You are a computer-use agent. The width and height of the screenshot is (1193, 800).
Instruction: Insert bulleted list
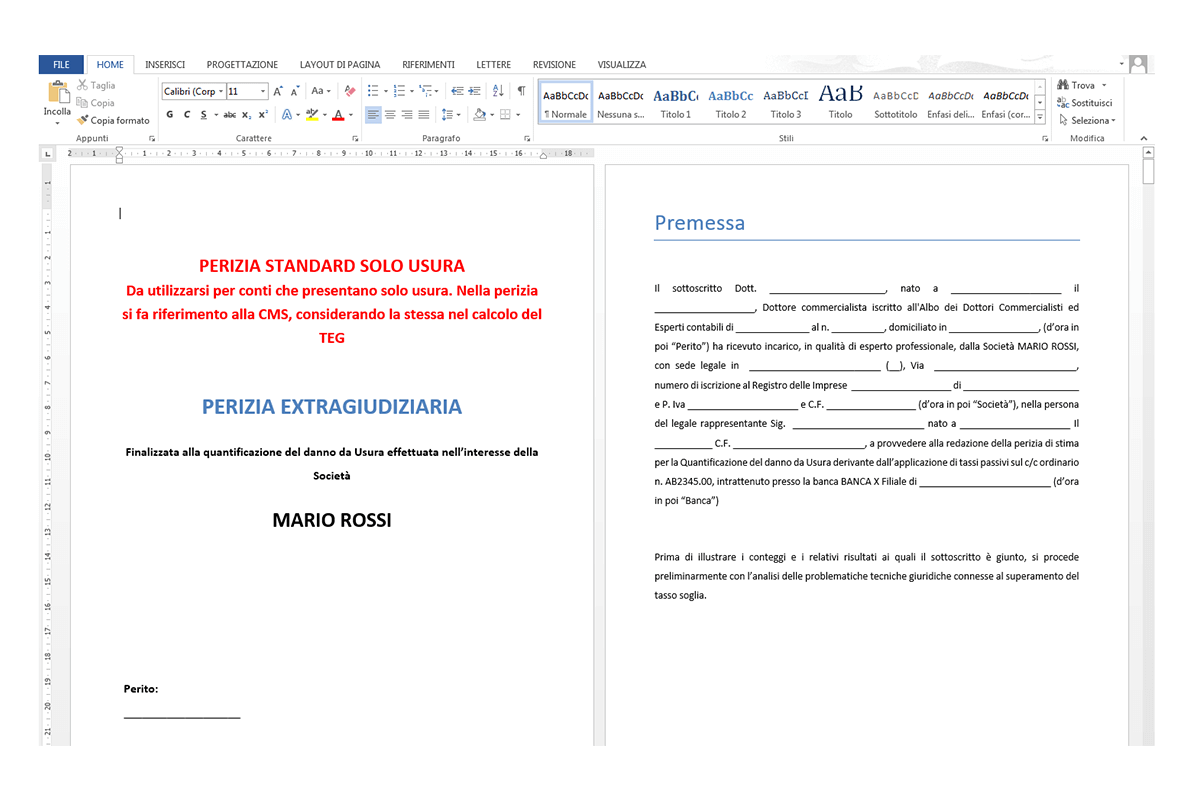[373, 91]
